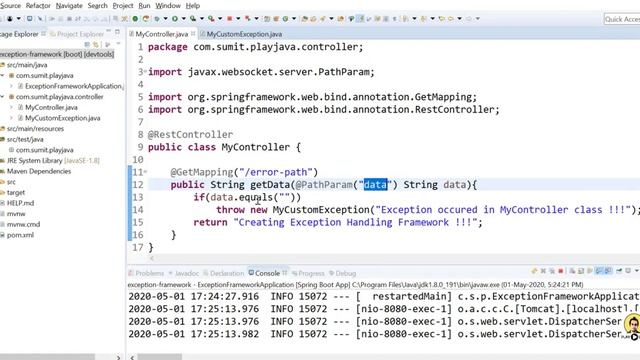Open dropdown next to red Stop icon
The image size is (640, 360).
[238, 19]
